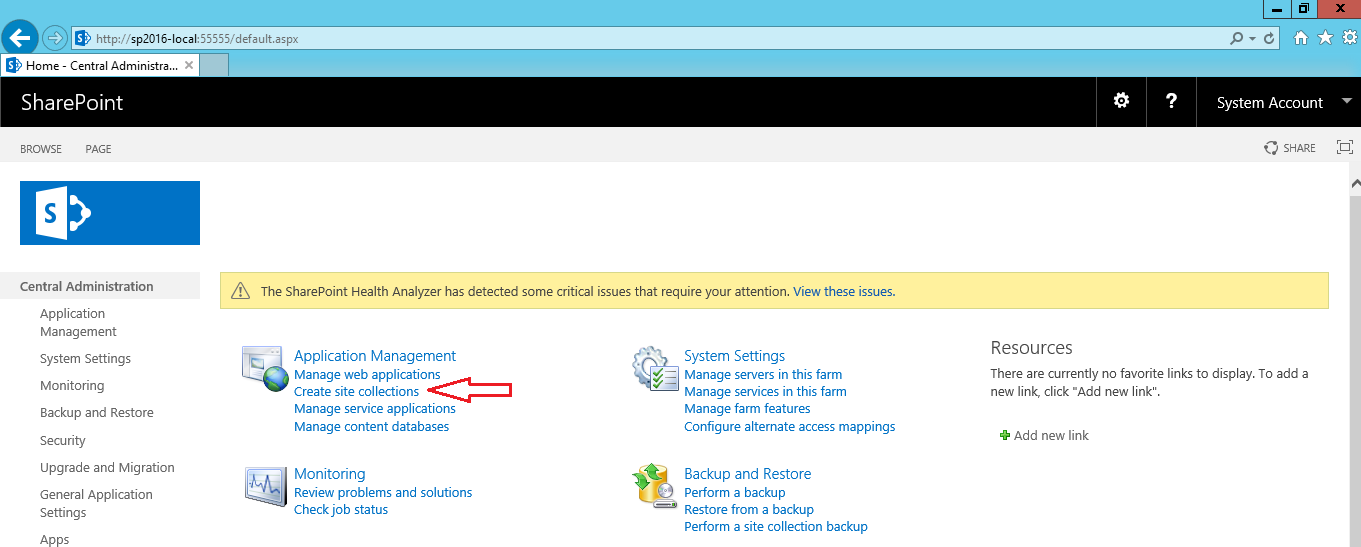
Task: Select Central Administration in left navigation
Action: click(87, 286)
